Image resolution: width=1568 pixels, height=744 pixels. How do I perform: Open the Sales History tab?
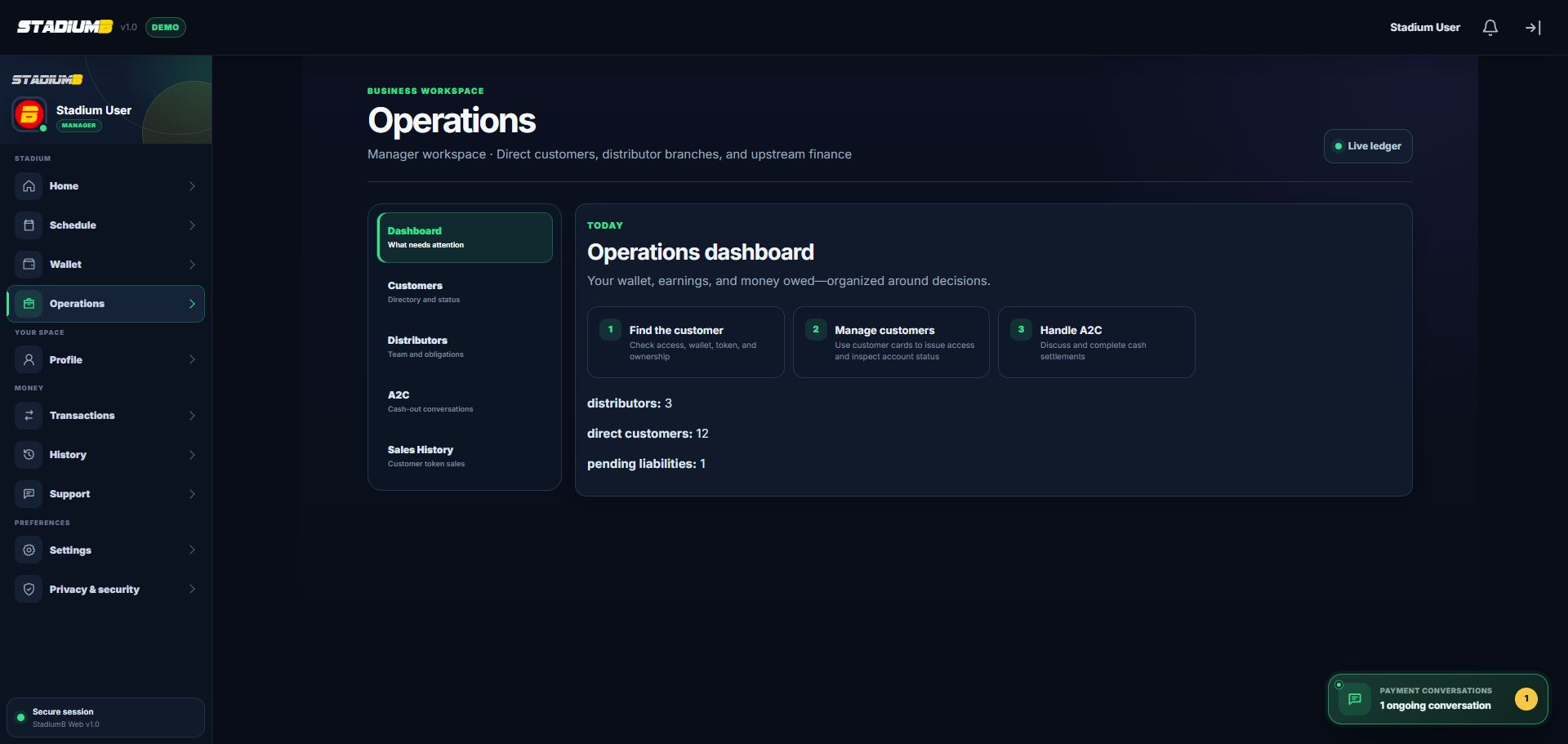click(x=465, y=457)
